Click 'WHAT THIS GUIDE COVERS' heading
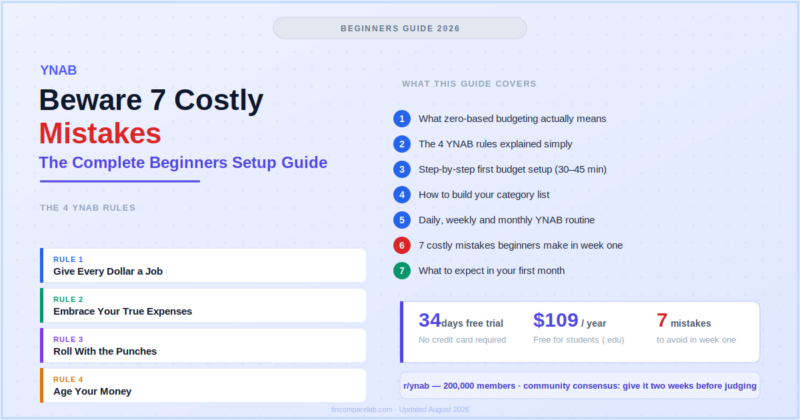 click(x=469, y=84)
